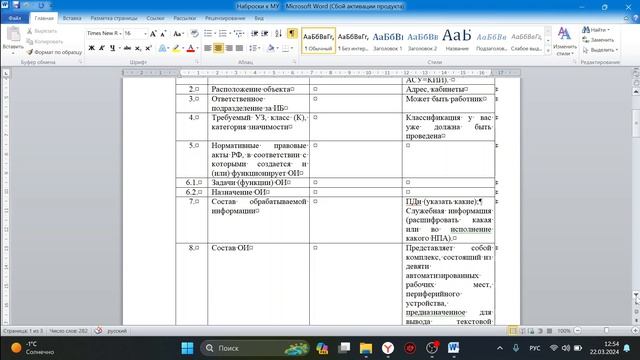Apply the Заголовок 1 style
This screenshot has width=640, height=360.
(x=388, y=41)
